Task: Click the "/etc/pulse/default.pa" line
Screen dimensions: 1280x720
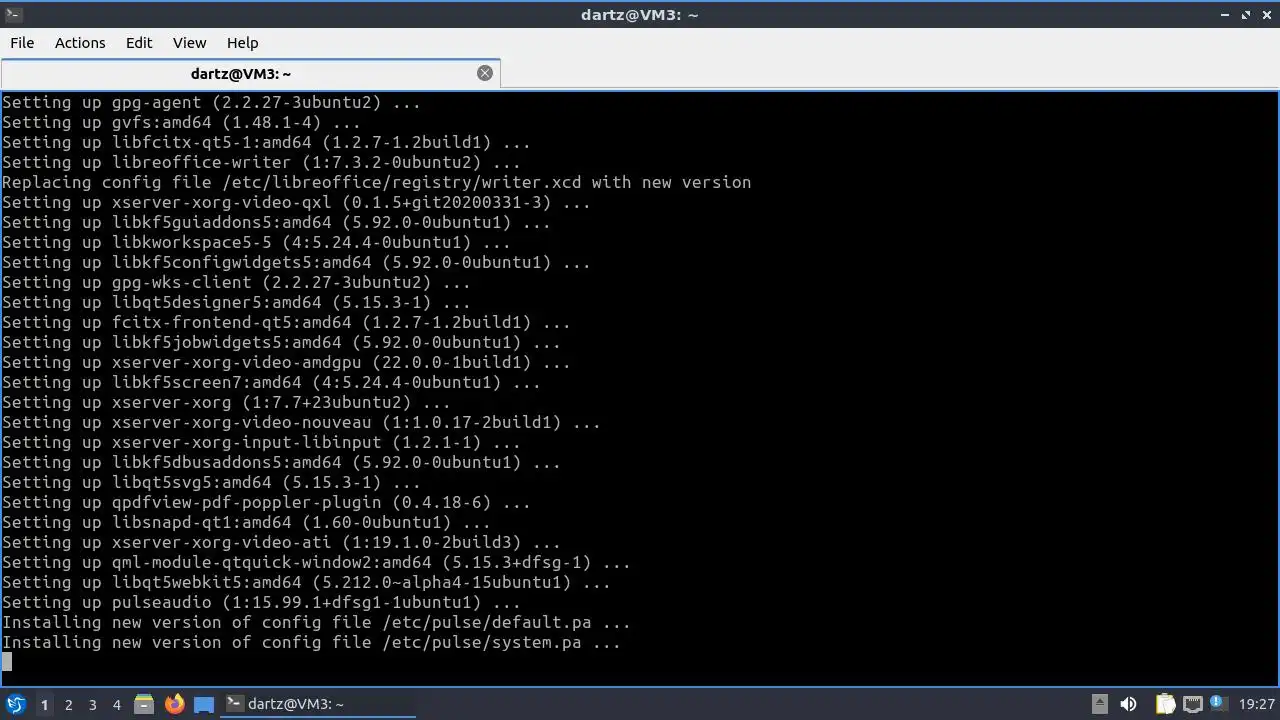Action: (317, 622)
